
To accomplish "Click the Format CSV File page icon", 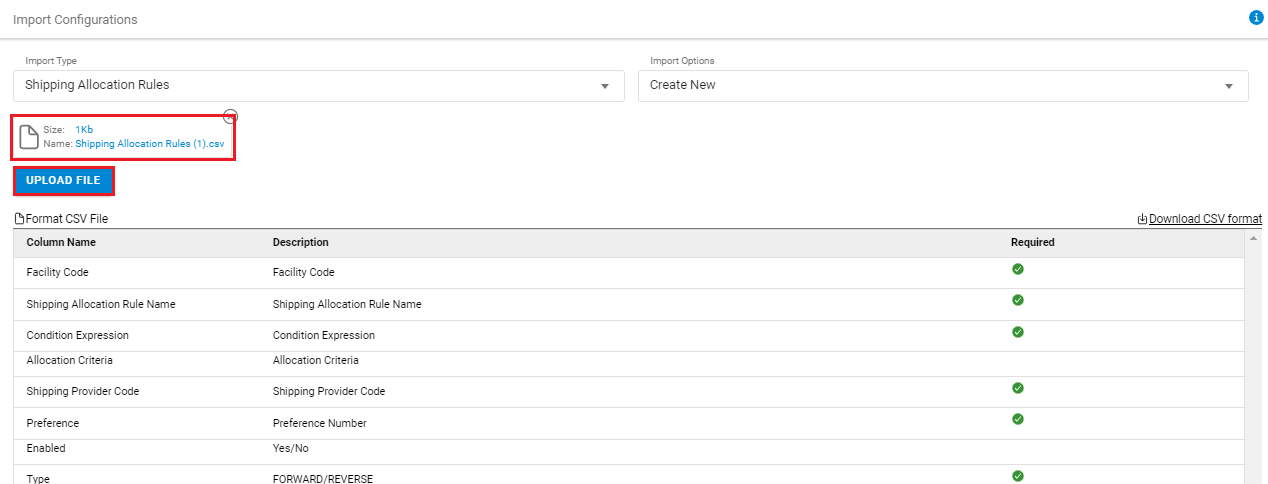I will (x=19, y=219).
